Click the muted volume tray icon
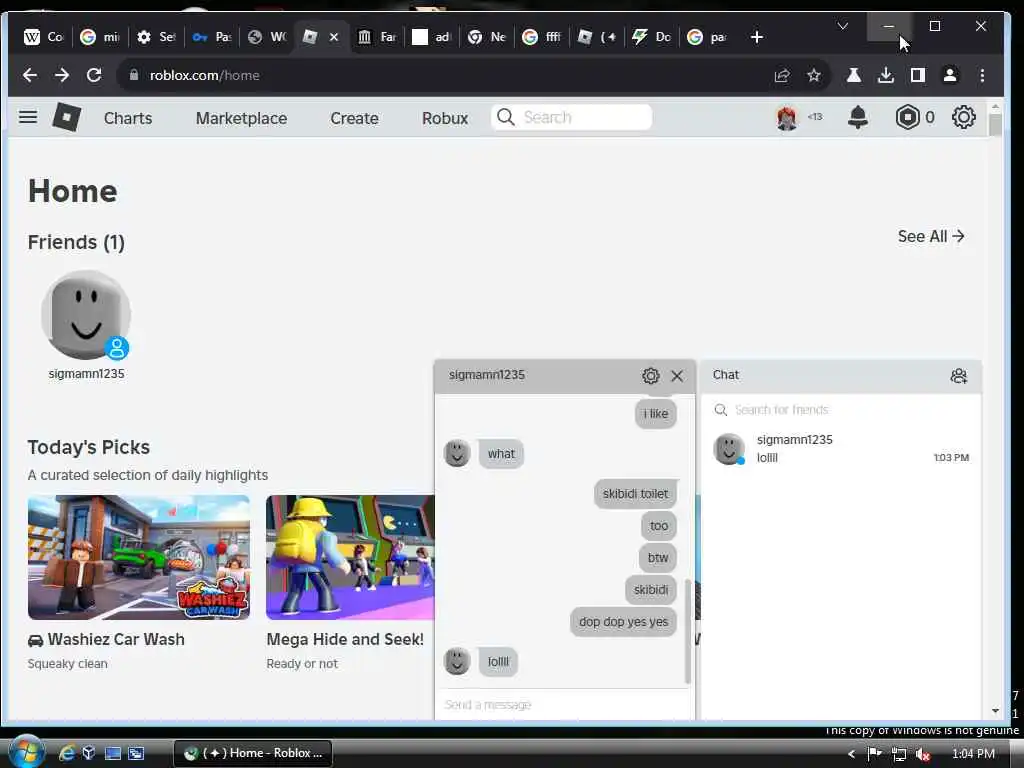The width and height of the screenshot is (1024, 768). tap(922, 754)
